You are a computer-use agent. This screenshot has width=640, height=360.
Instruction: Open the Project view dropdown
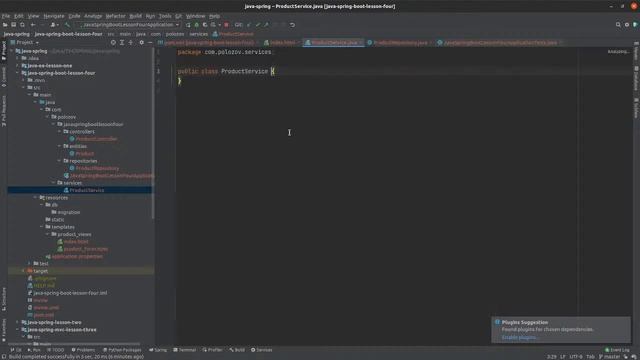pyautogui.click(x=27, y=42)
